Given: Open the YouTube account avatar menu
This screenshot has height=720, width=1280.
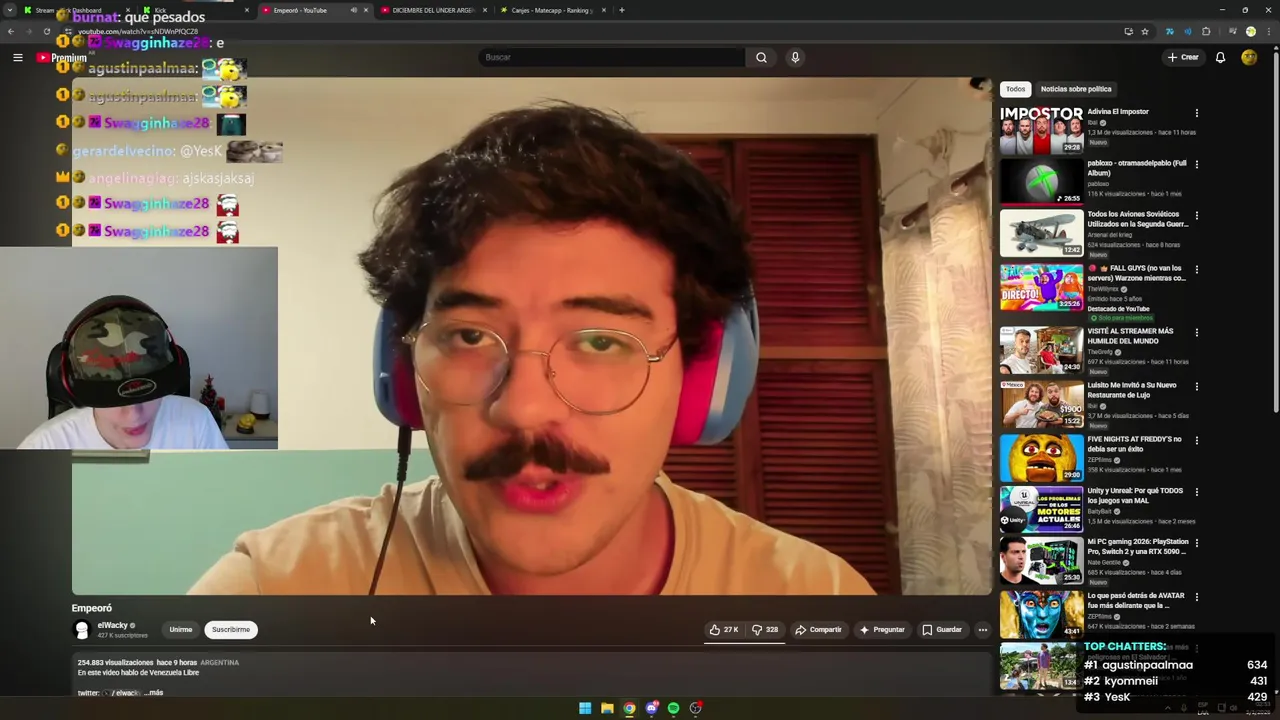Looking at the screenshot, I should click(1249, 57).
